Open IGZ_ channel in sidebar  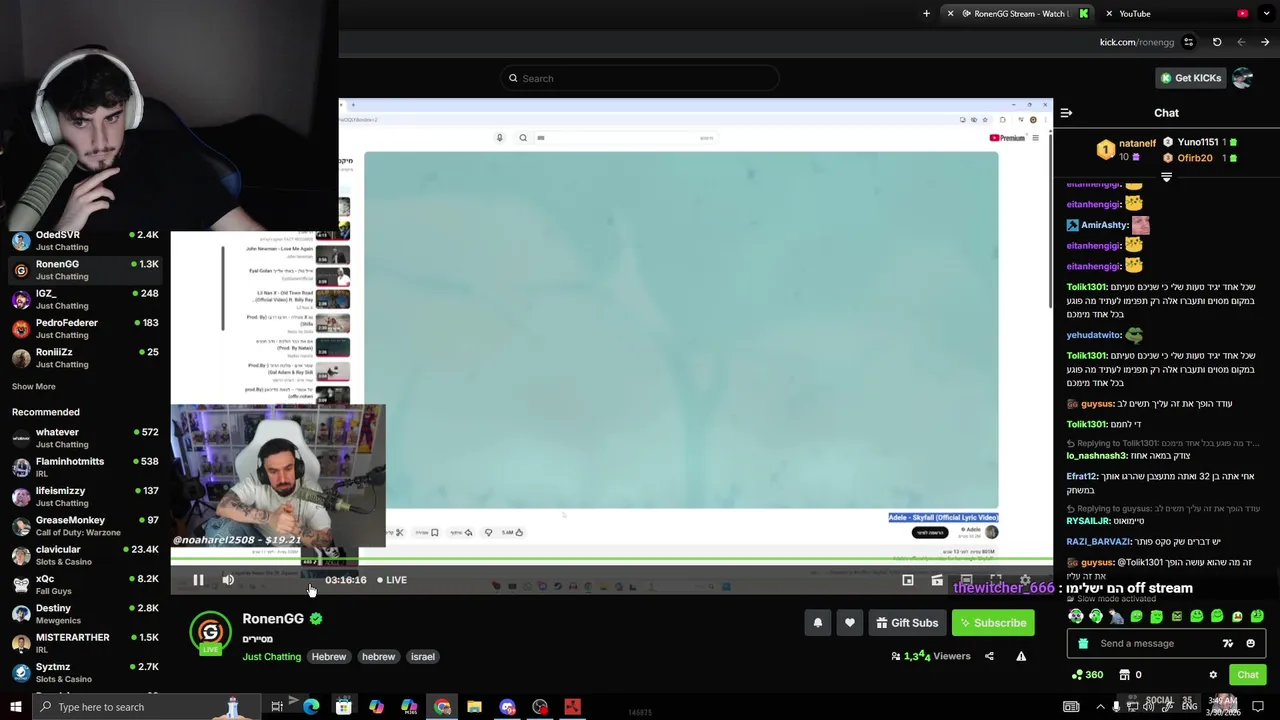click(85, 299)
